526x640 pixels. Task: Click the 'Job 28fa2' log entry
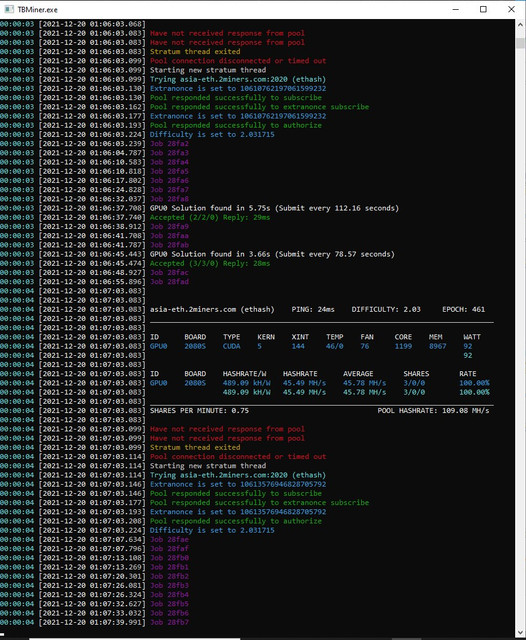[x=169, y=144]
